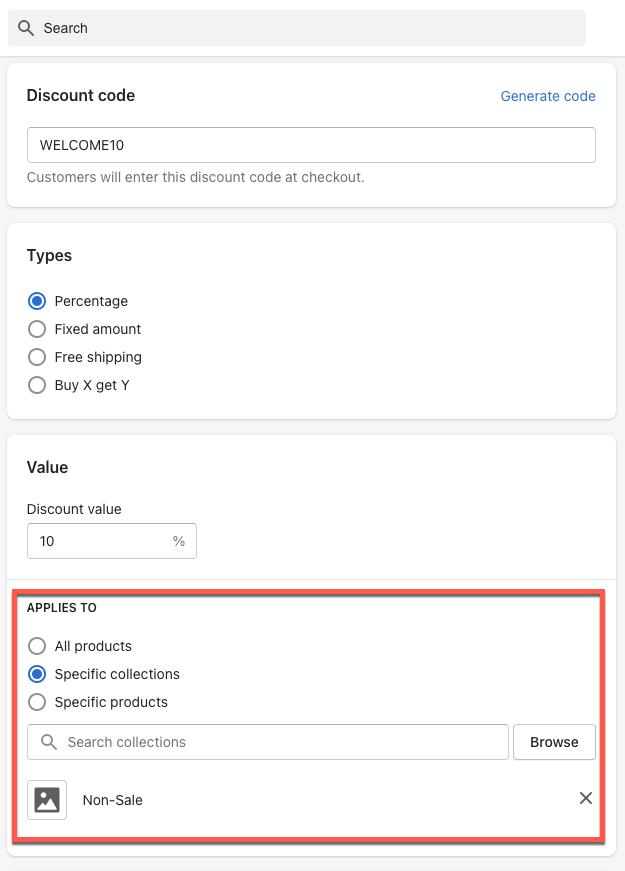The width and height of the screenshot is (625, 871).
Task: Select the Percentage discount type
Action: [x=37, y=301]
